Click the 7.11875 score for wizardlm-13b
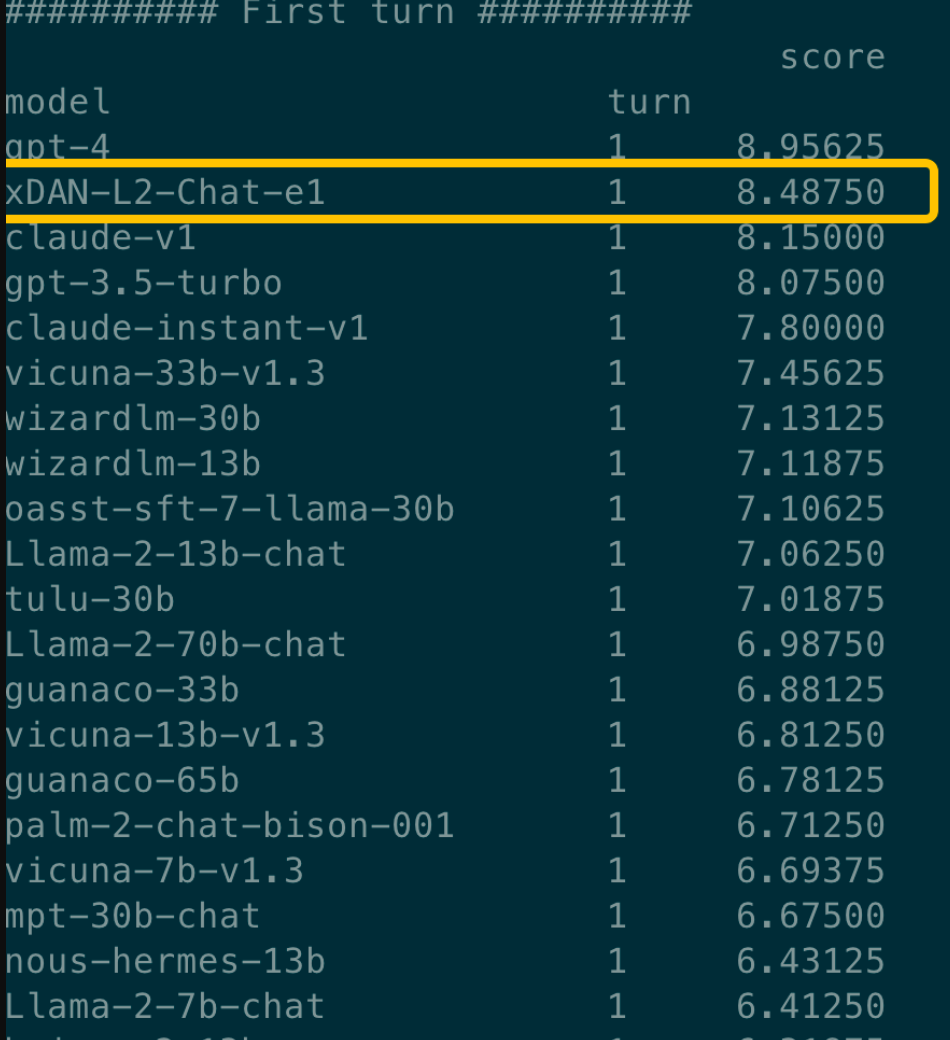The width and height of the screenshot is (950, 1040). [x=810, y=464]
